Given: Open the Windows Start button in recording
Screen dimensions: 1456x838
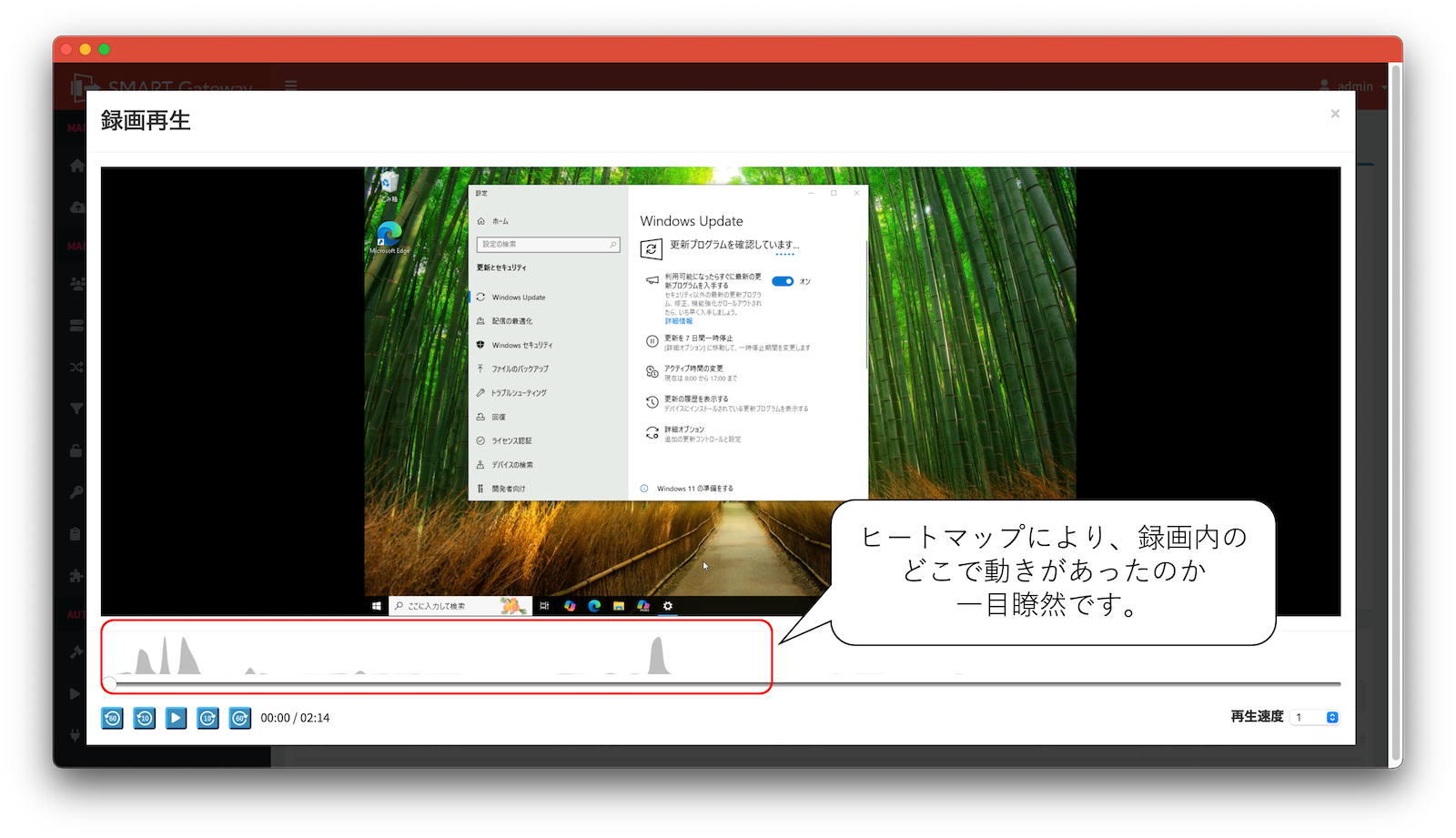Looking at the screenshot, I should pos(376,606).
